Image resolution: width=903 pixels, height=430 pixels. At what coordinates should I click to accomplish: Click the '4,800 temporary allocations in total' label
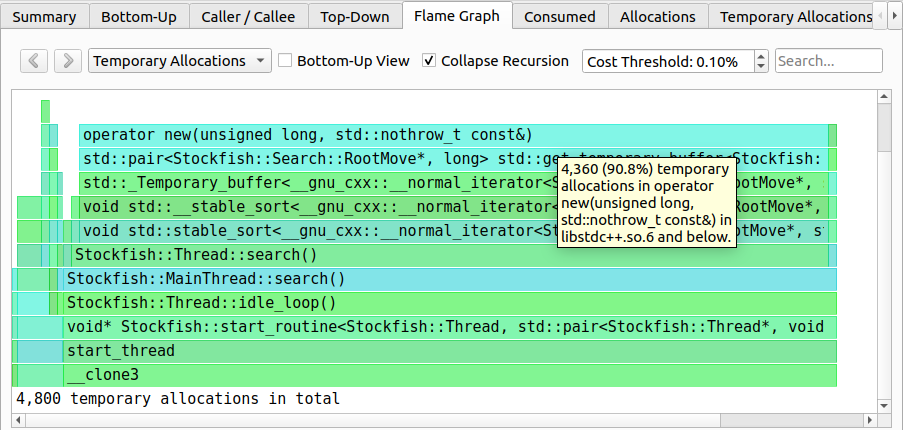(178, 398)
